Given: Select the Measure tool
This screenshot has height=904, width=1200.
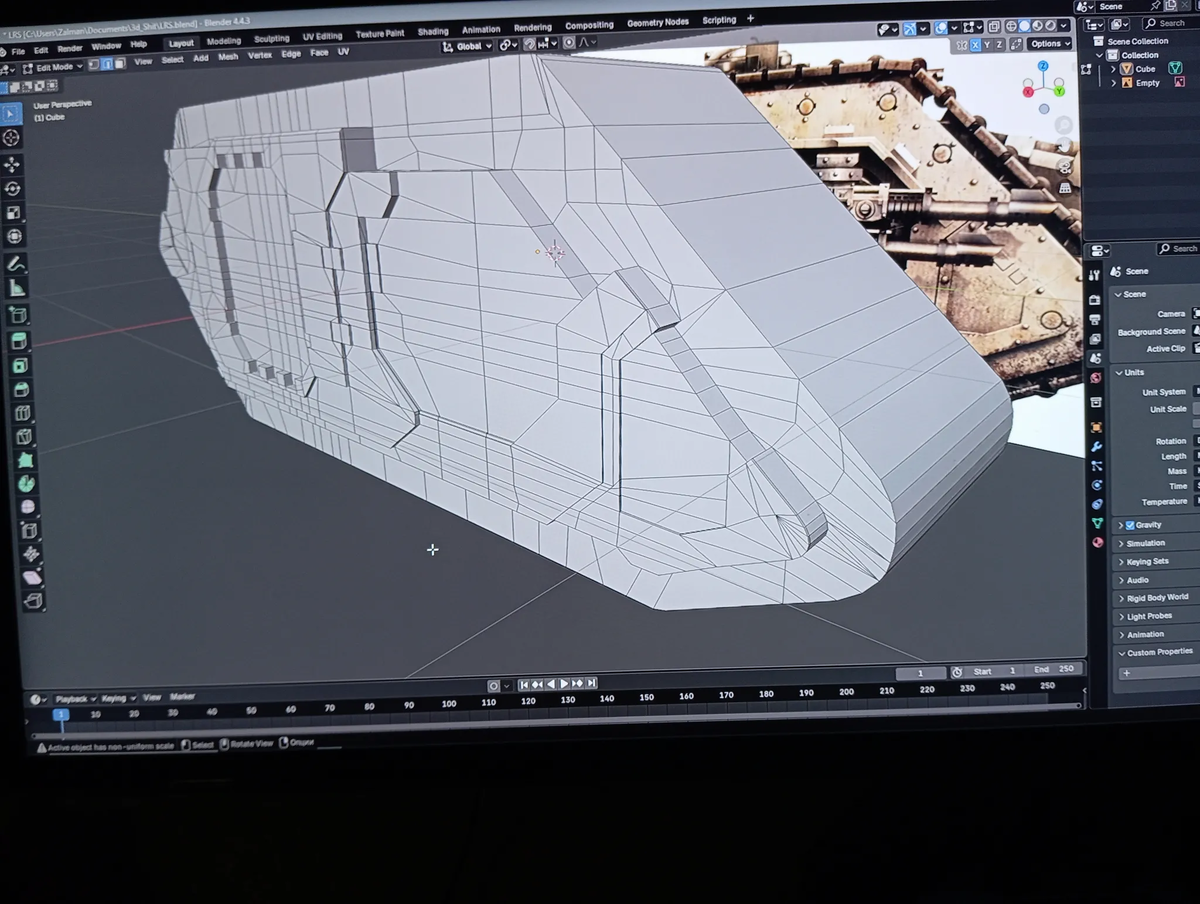Looking at the screenshot, I should (x=18, y=289).
